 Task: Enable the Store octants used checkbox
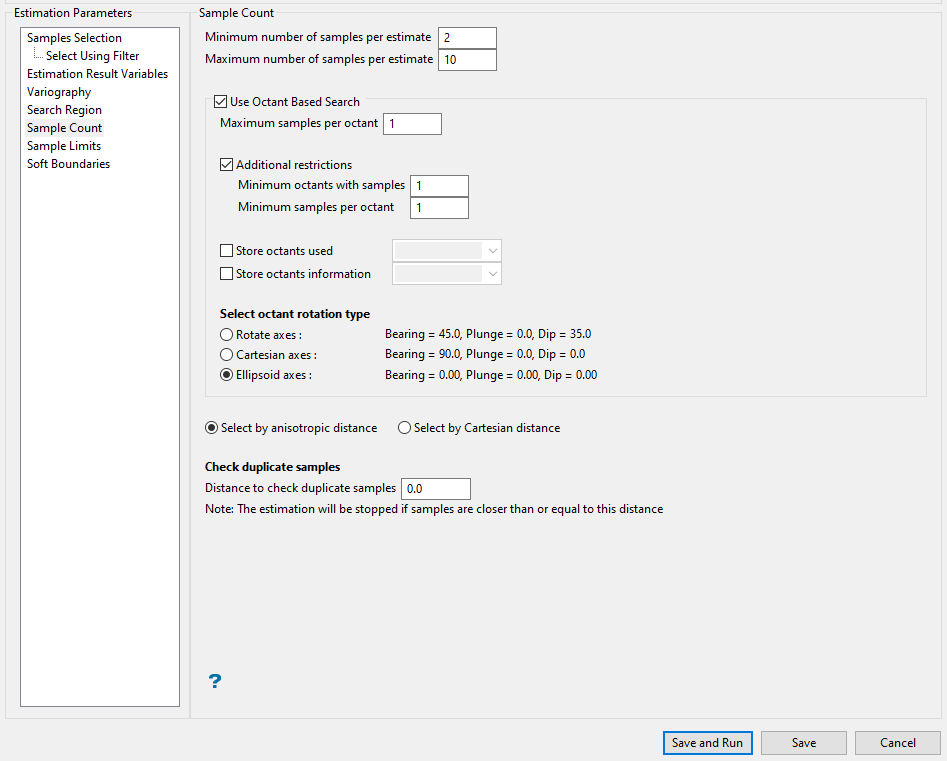(227, 251)
